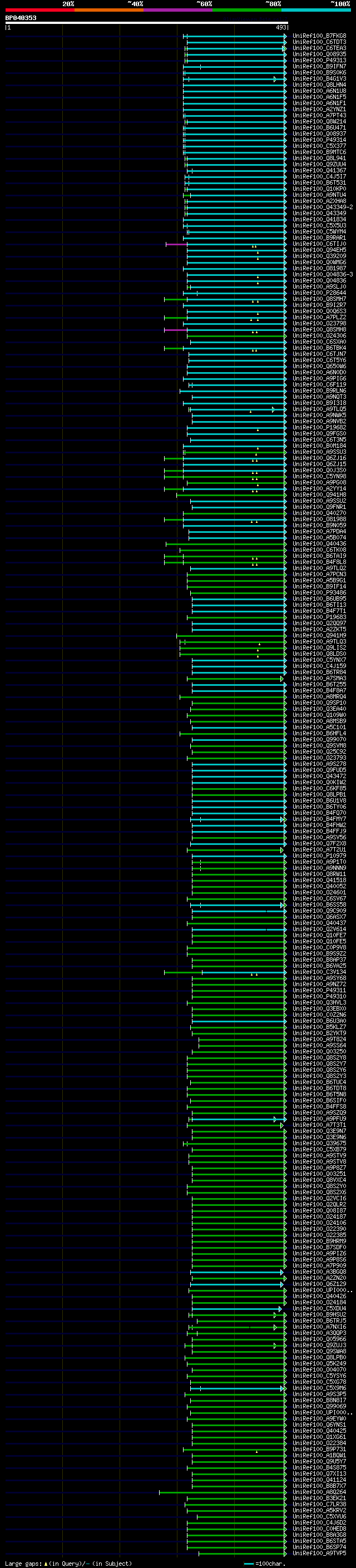Click hit label UniRef100_C0HED8
Image resolution: width=356 pixels, height=1568 pixels.
[x=319, y=1529]
